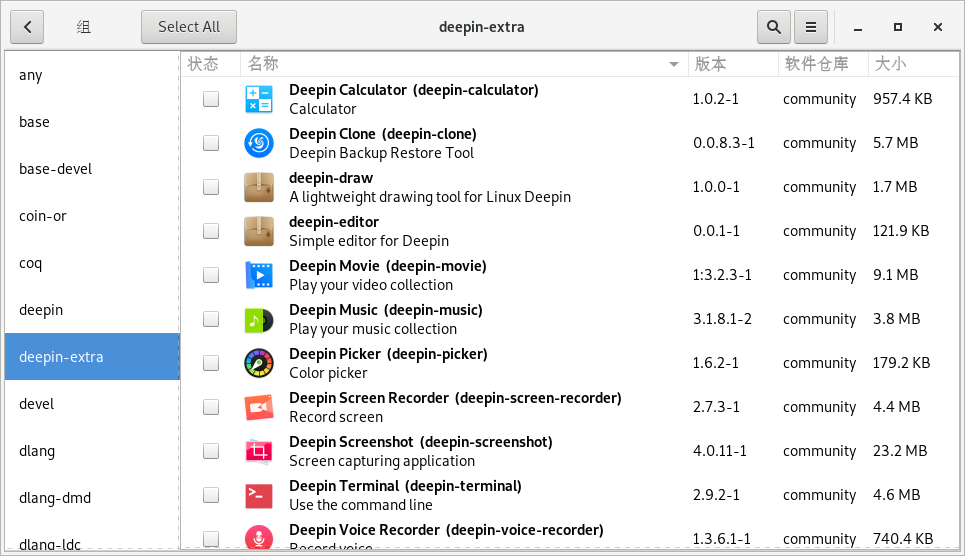Click the Select All button

tap(189, 27)
